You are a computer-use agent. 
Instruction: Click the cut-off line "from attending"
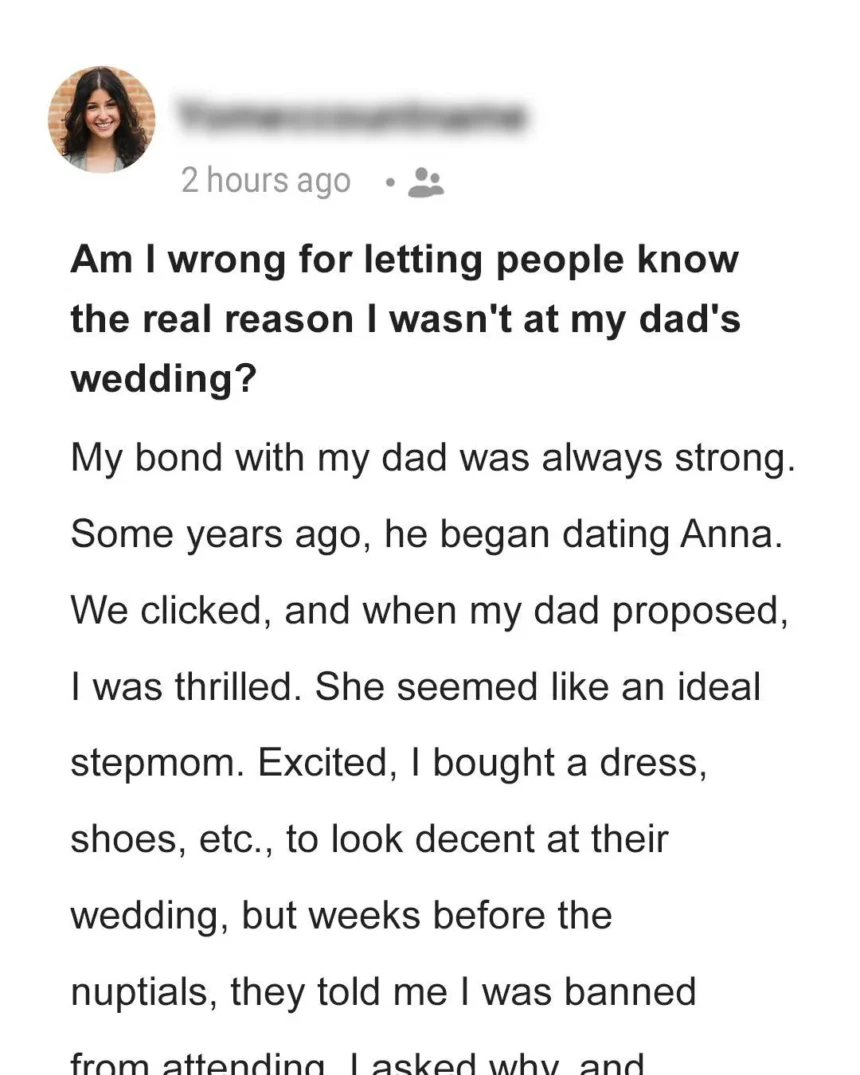198,1064
